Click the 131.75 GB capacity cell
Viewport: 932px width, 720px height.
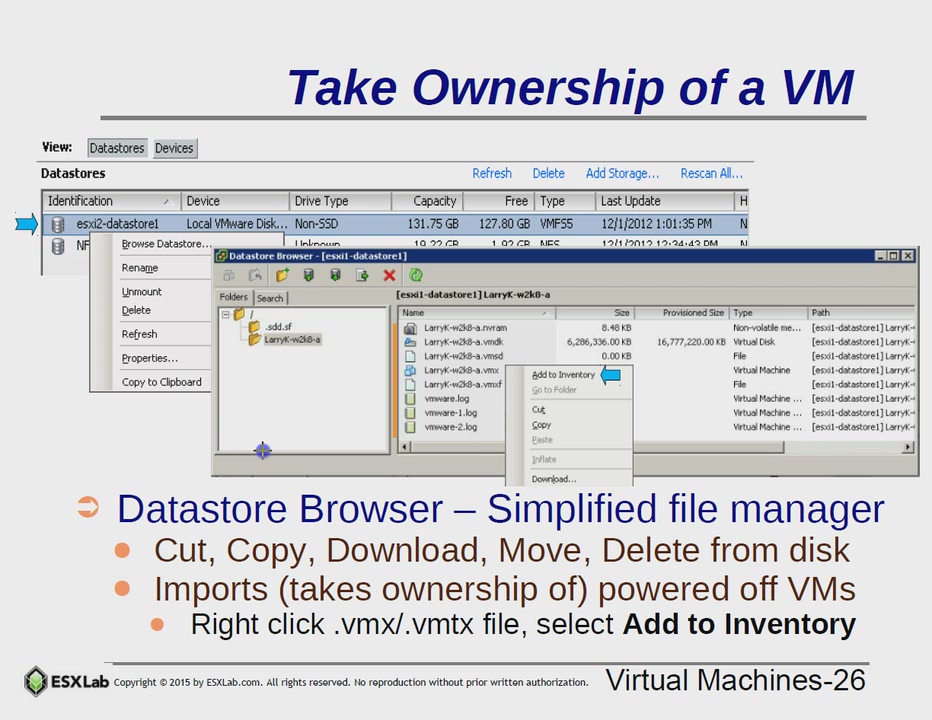[433, 224]
